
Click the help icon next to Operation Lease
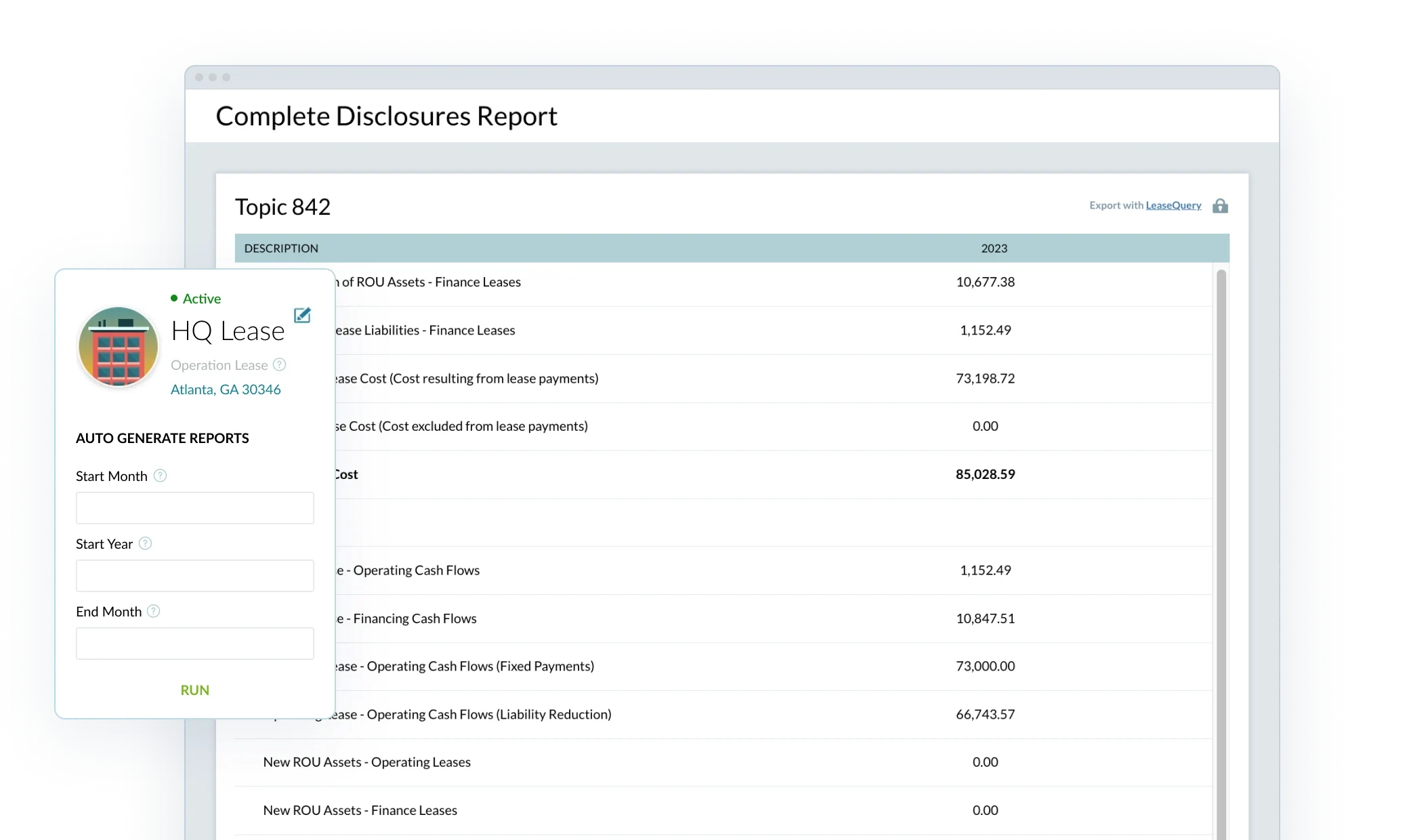278,364
